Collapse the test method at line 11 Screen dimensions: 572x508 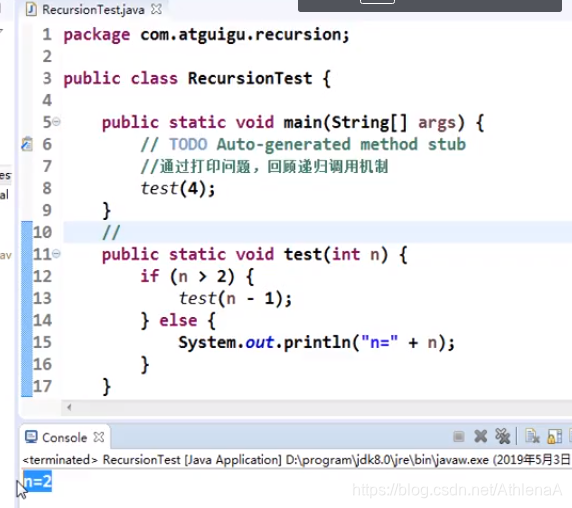coord(57,253)
